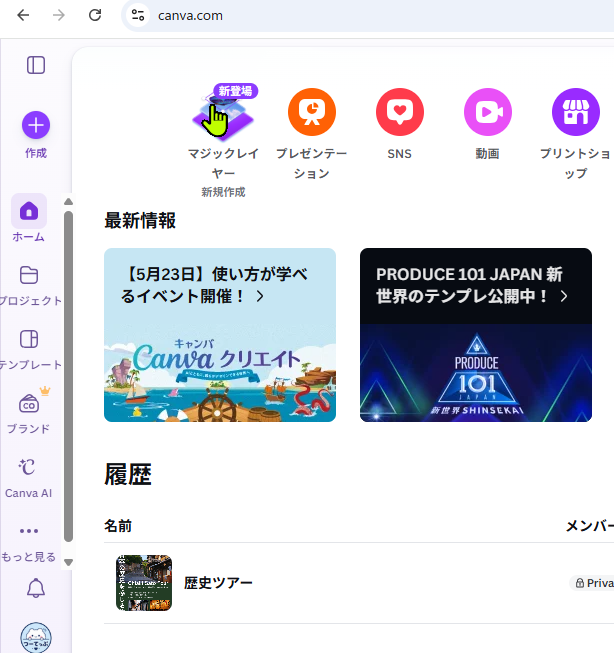Click the メンバー column header
This screenshot has height=653, width=614.
point(589,526)
